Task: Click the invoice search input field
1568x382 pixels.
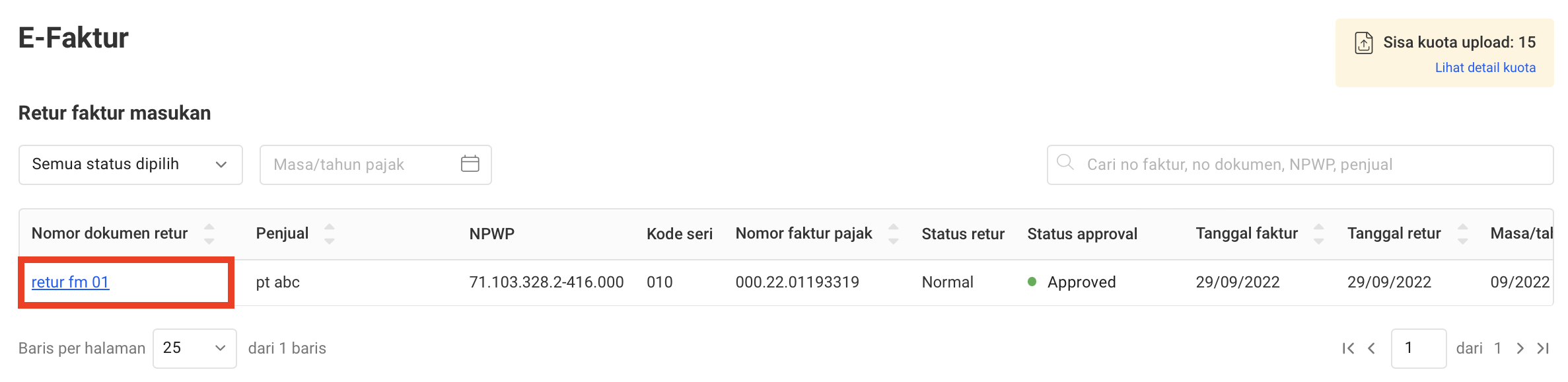Action: [x=1301, y=165]
